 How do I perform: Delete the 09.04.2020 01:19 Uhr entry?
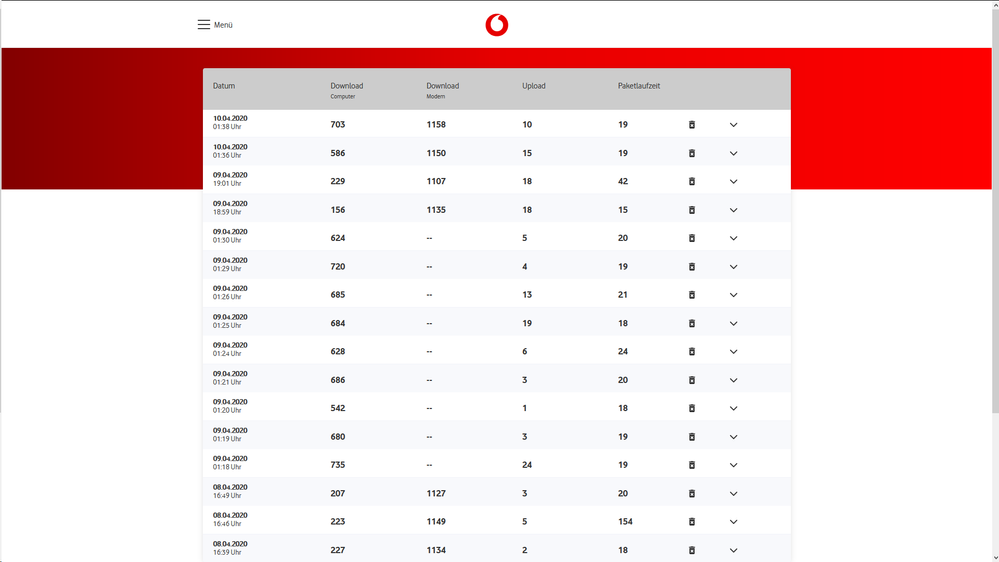(x=692, y=436)
